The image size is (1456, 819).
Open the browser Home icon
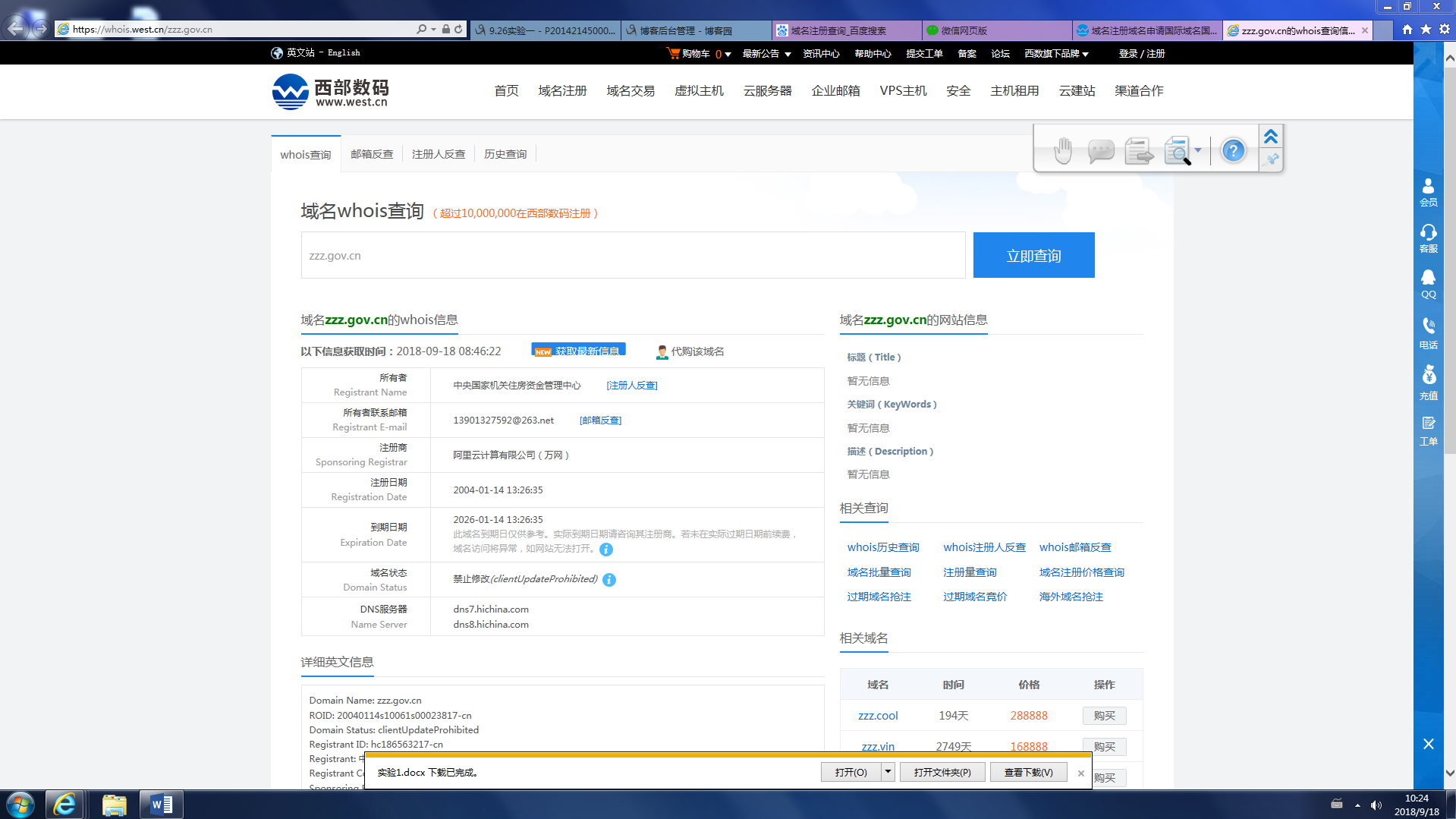pyautogui.click(x=1407, y=29)
